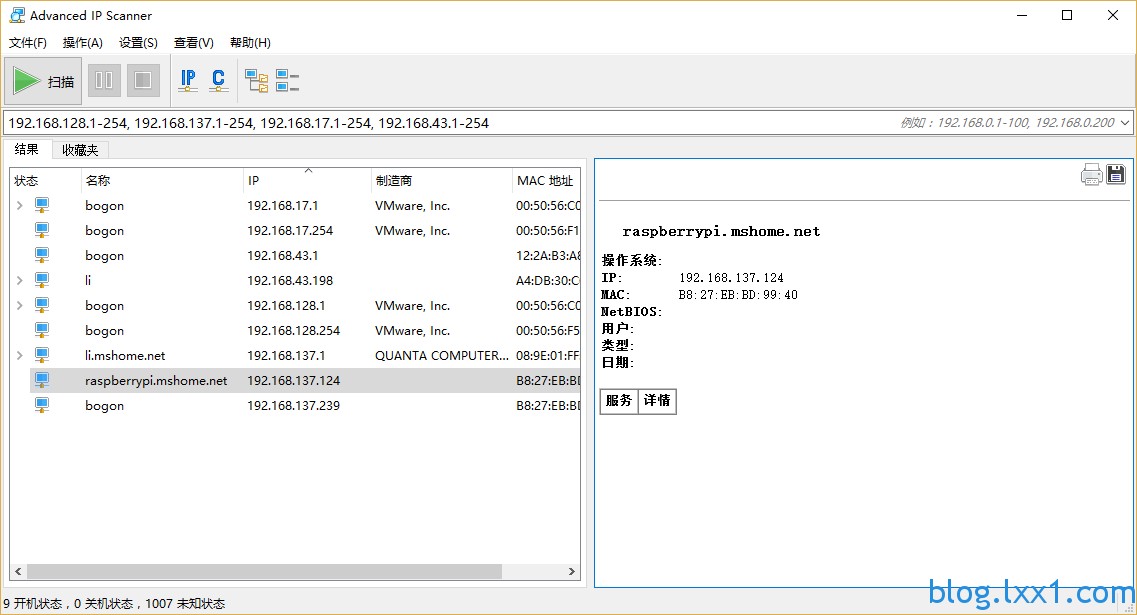Click the raspberrypi.mshome.net heading in details pane
This screenshot has height=615, width=1137.
point(721,231)
